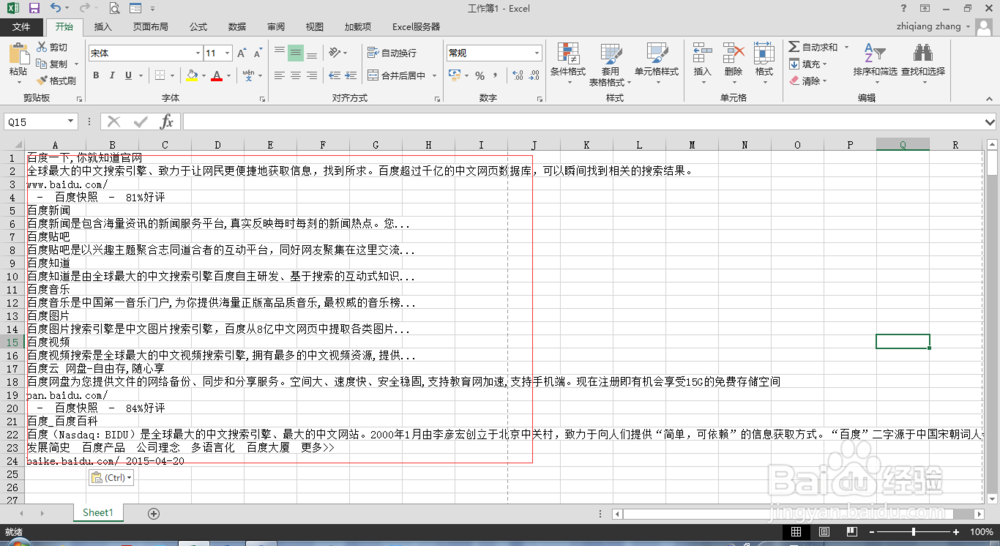Screen dimensions: 1000x546
Task: Click the Format cells icon
Action: (764, 54)
